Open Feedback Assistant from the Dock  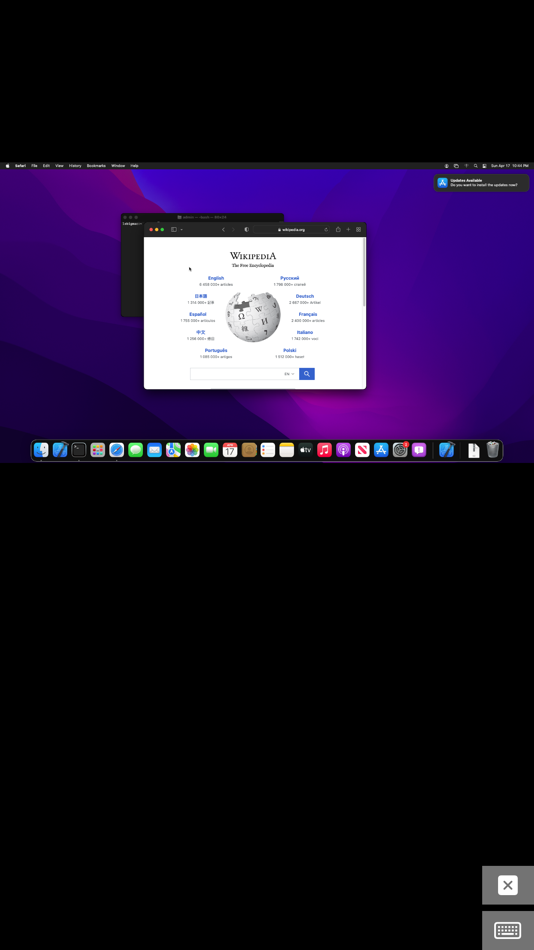click(419, 450)
